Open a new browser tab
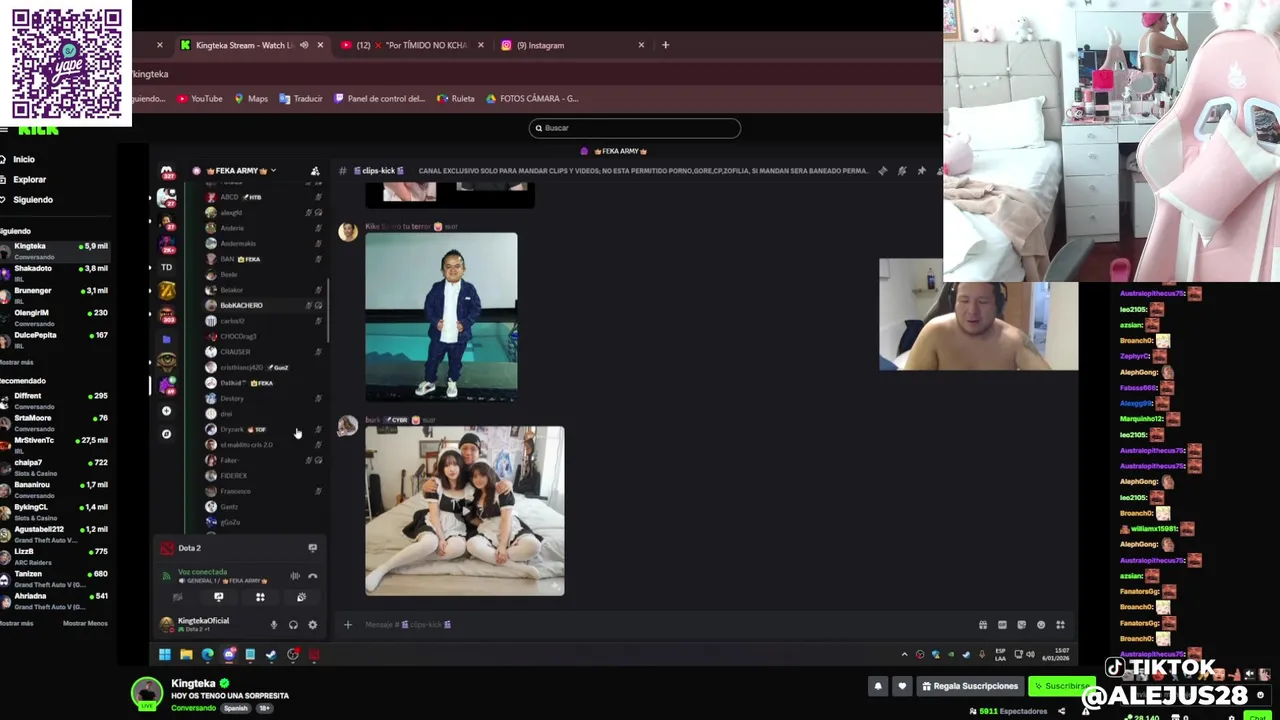1280x720 pixels. pyautogui.click(x=665, y=45)
